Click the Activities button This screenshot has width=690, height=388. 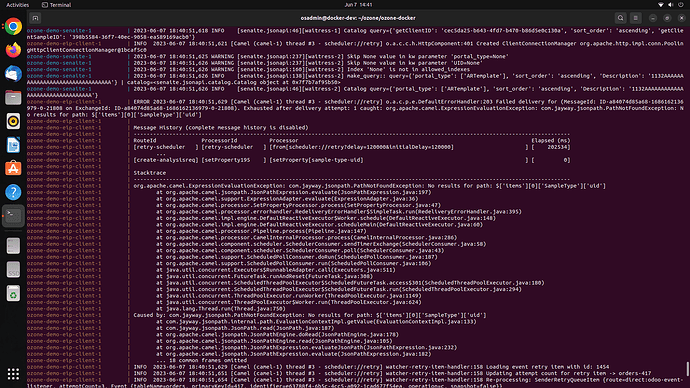tap(18, 5)
